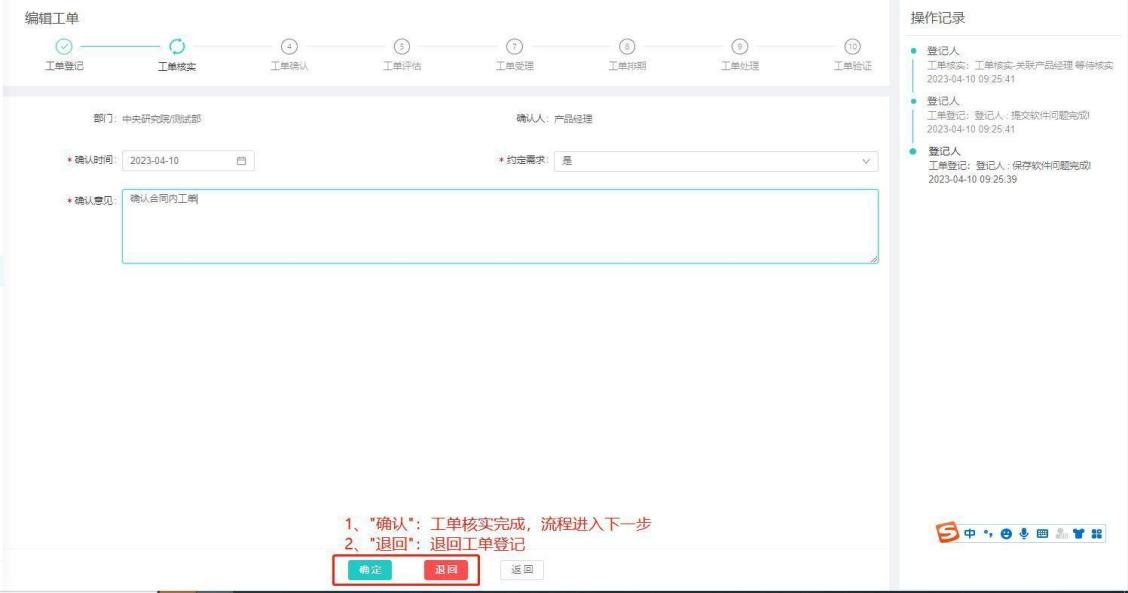Click the calendar icon in 确认时间 field
The image size is (1128, 593).
point(240,161)
